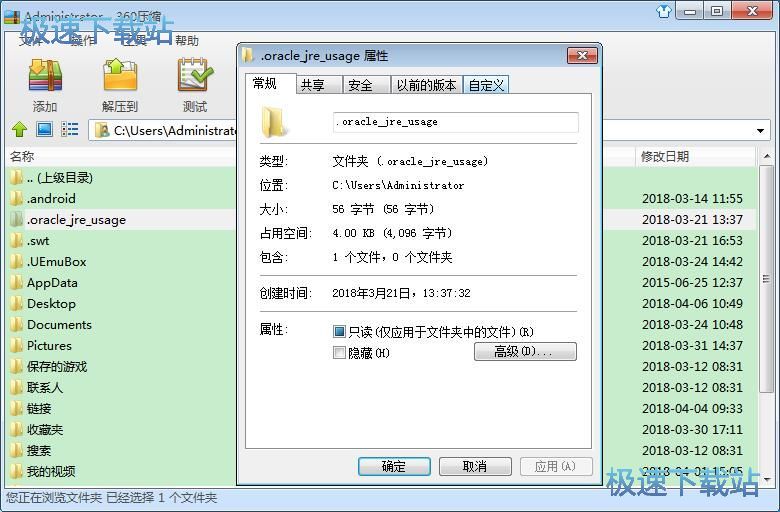The image size is (780, 512).
Task: Click folder icon beside 联系人
Action: (x=17, y=388)
